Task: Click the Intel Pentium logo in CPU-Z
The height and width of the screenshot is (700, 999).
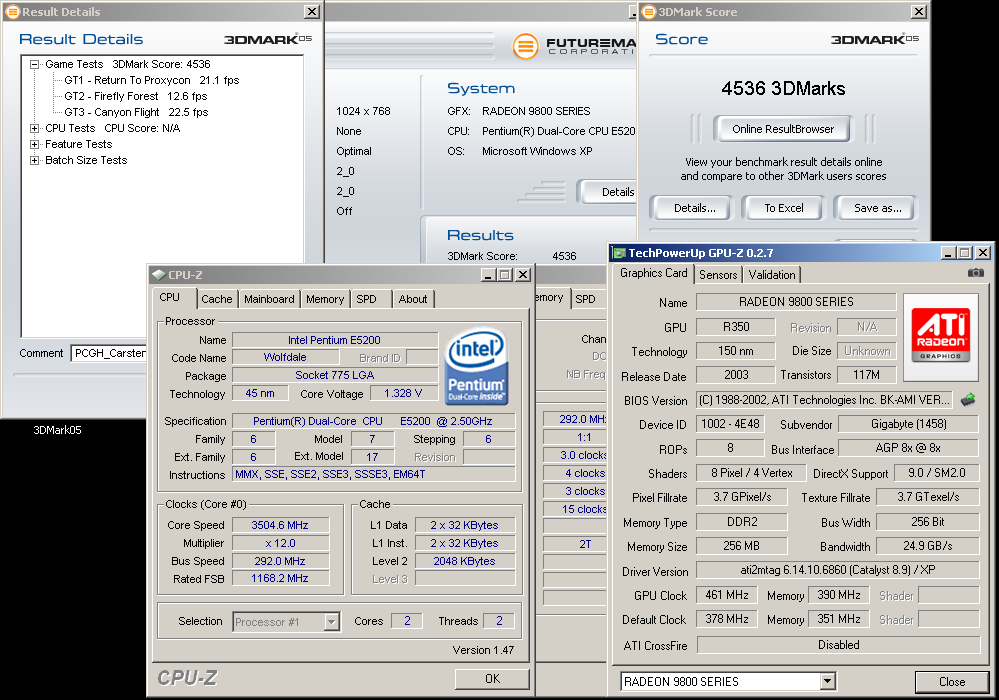Action: click(476, 367)
